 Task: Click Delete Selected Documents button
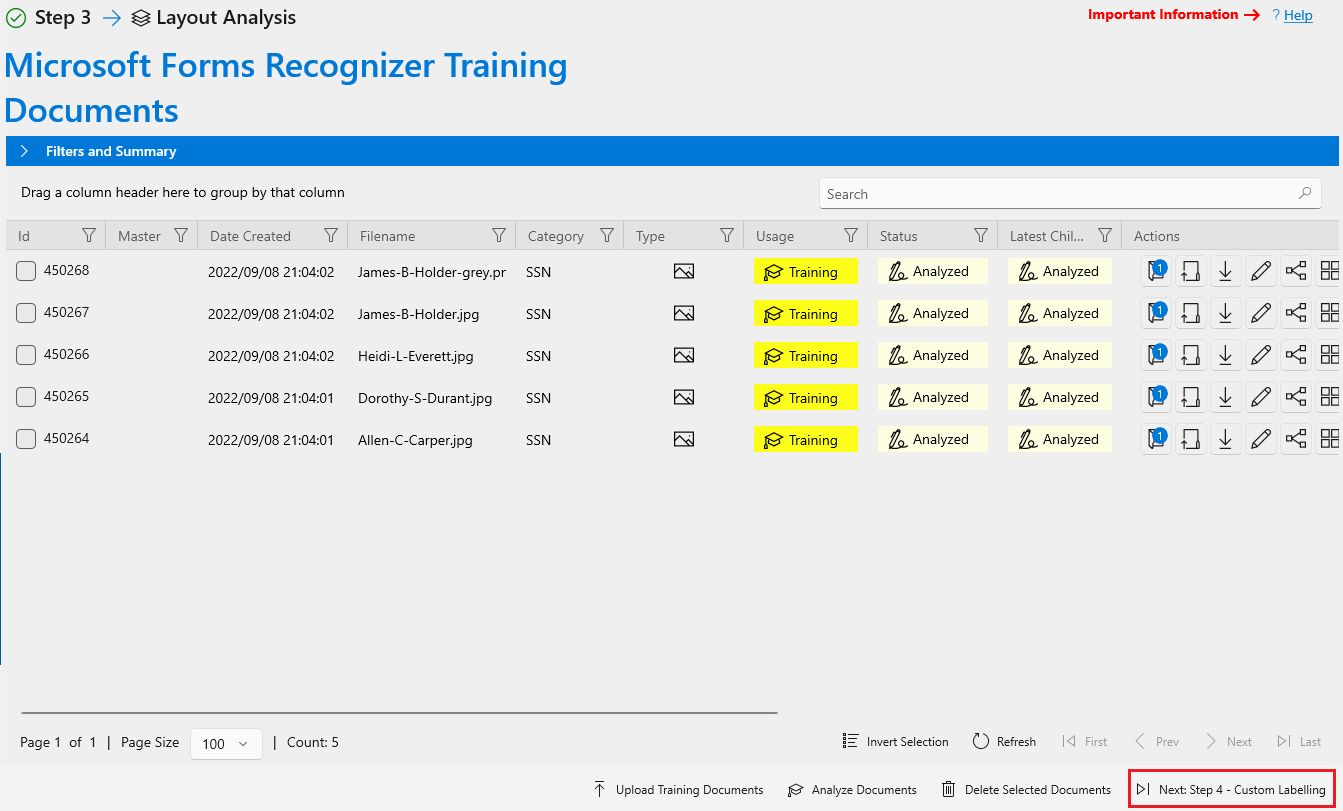point(1026,790)
